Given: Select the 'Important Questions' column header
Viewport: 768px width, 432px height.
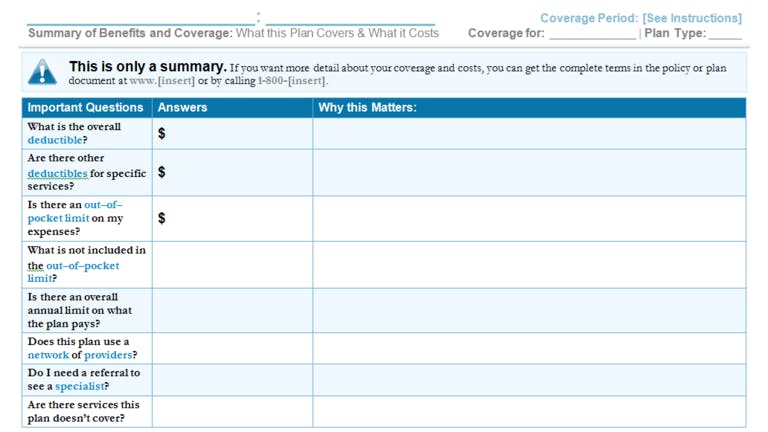Looking at the screenshot, I should click(x=85, y=108).
